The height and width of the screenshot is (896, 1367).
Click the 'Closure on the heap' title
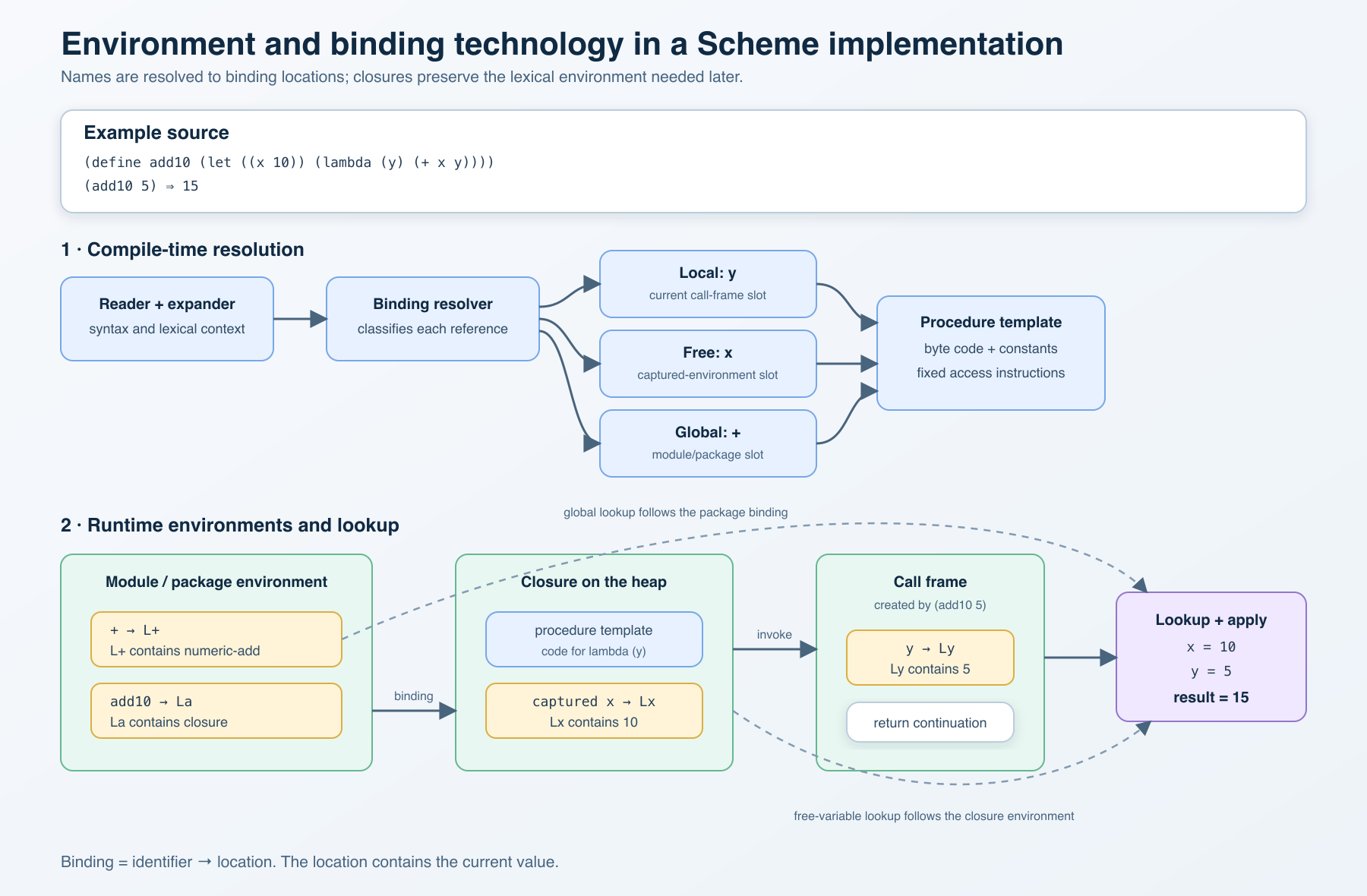[594, 582]
